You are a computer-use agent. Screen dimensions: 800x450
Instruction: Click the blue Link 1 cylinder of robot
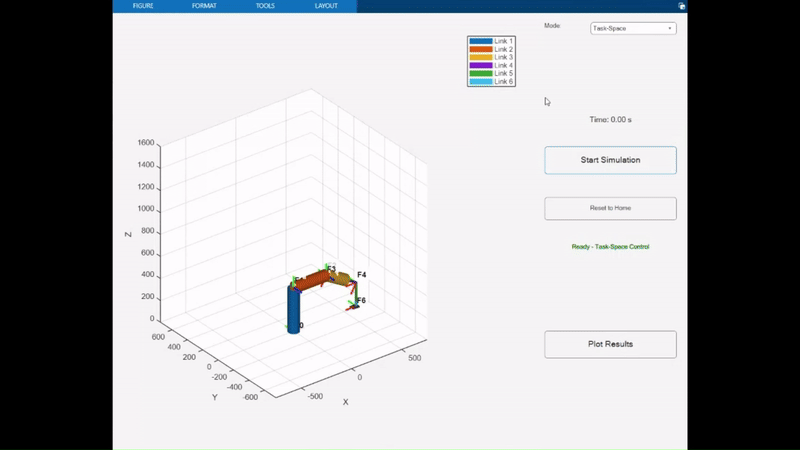[293, 310]
